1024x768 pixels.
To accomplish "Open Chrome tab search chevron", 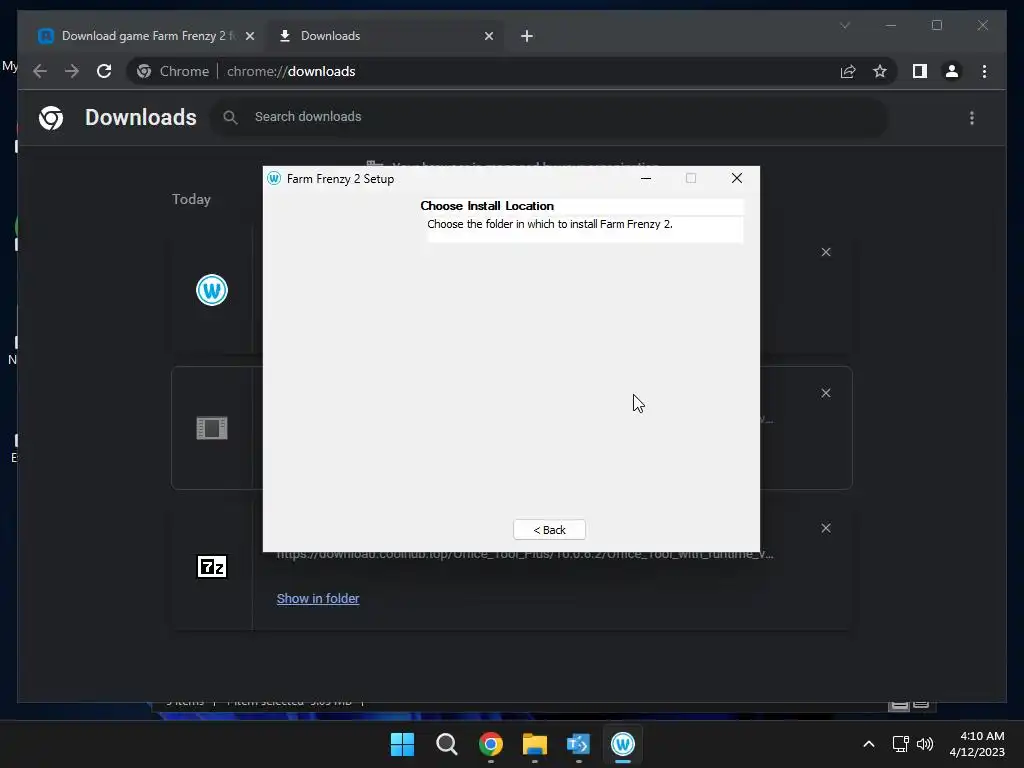I will (x=844, y=25).
